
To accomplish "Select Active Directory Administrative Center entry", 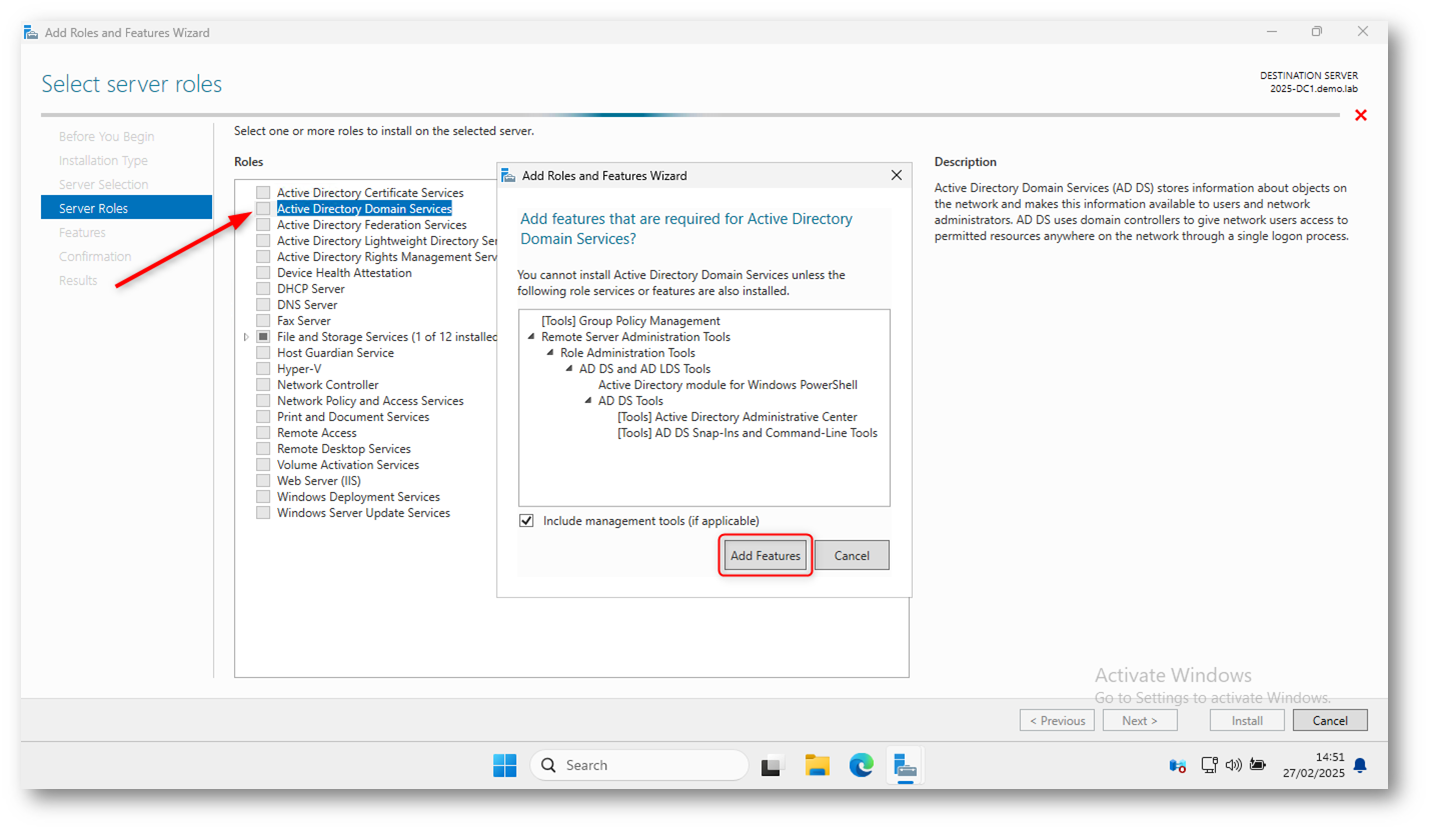I will [x=737, y=417].
